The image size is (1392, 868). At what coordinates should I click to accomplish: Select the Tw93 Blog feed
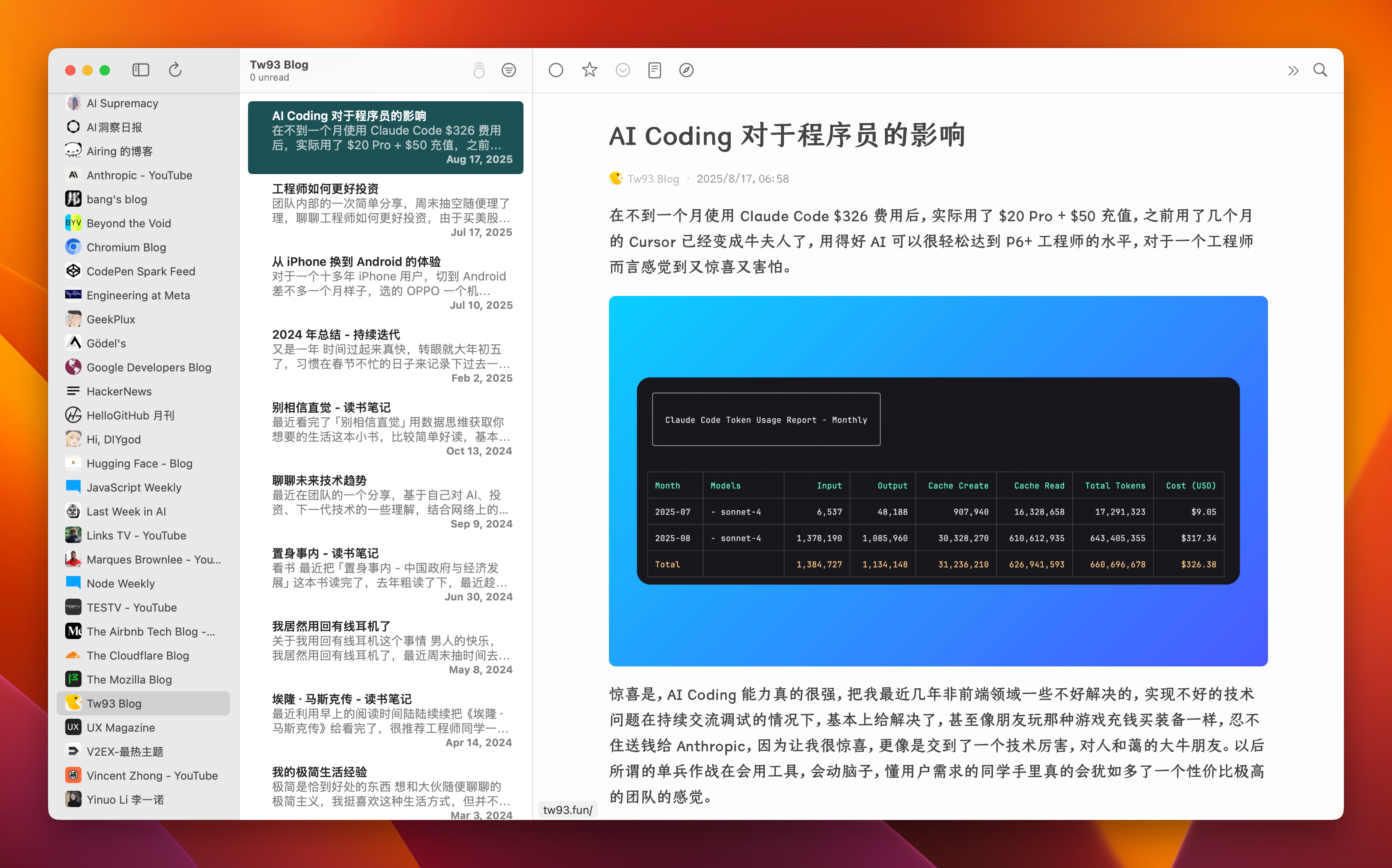pyautogui.click(x=114, y=702)
